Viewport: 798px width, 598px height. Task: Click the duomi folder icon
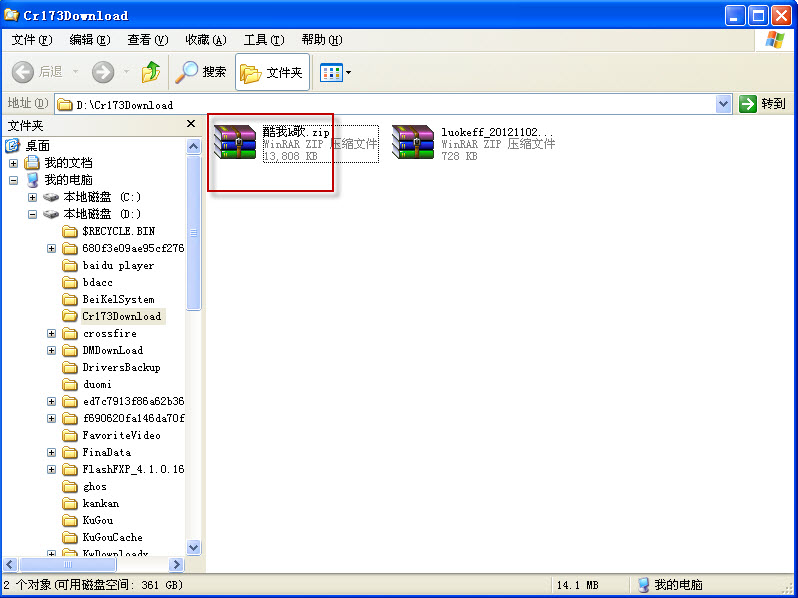(x=70, y=384)
